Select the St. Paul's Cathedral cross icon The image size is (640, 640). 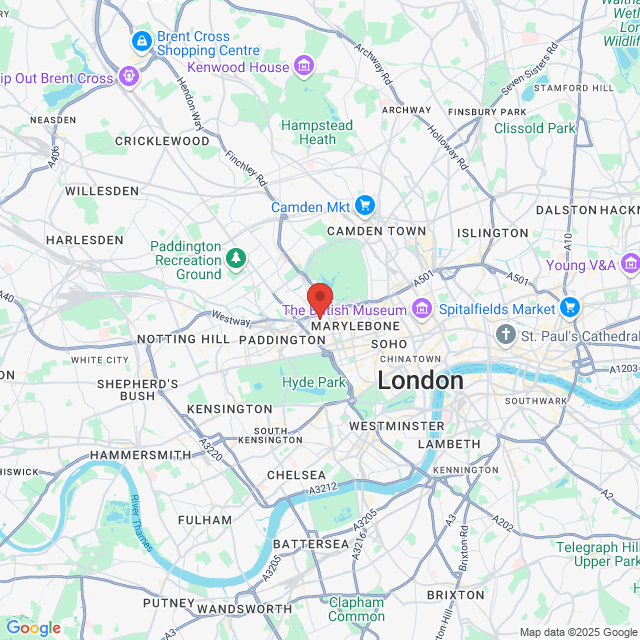[x=506, y=335]
